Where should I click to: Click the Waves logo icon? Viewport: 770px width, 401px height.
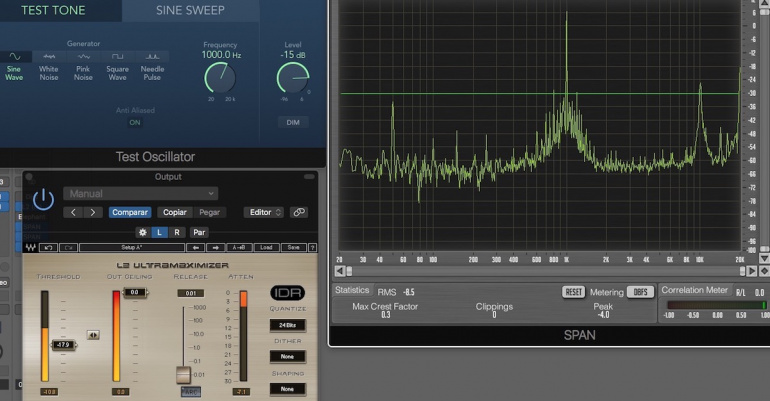(x=30, y=247)
